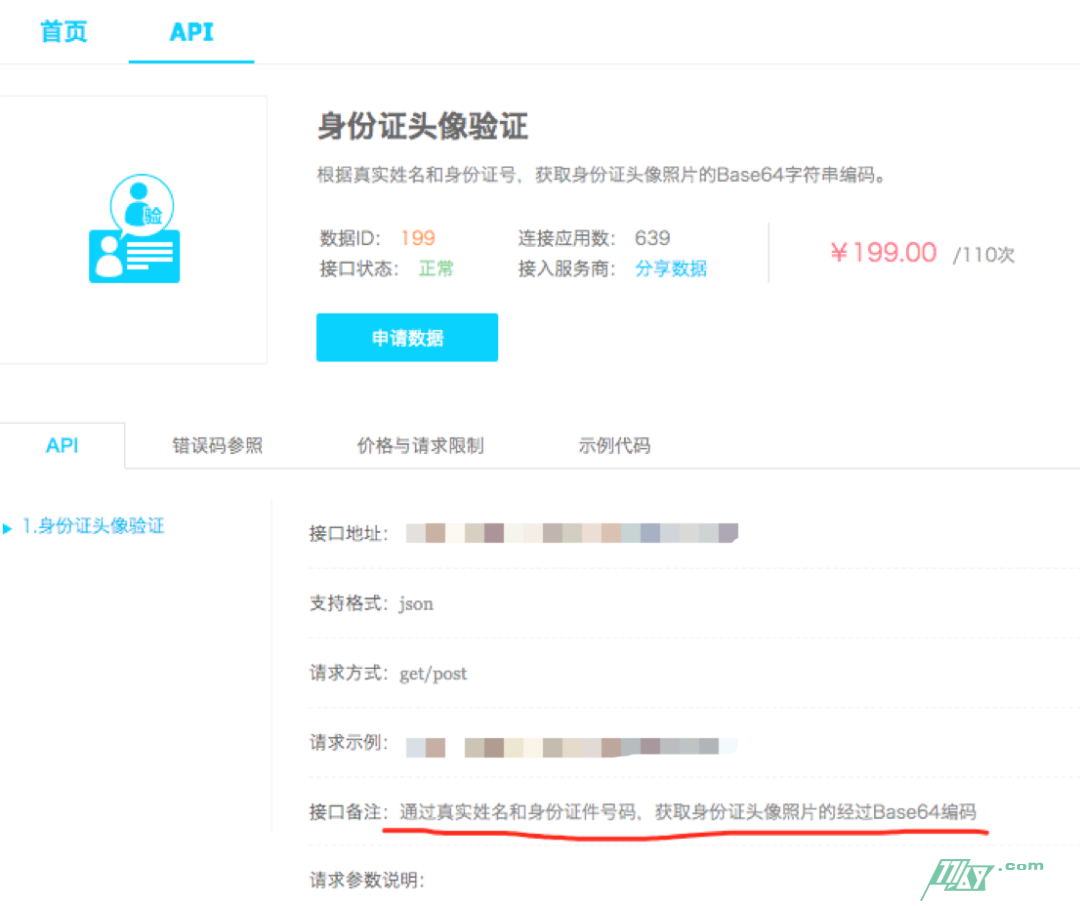Screen dimensions: 1080x906
Task: Click the 申请数据 button
Action: (406, 337)
